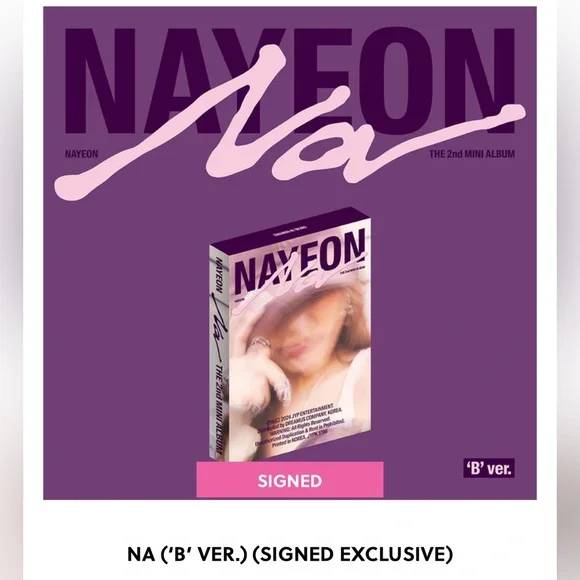Click the small NAYEON label at left
Screen dimensions: 580x580
[81, 154]
